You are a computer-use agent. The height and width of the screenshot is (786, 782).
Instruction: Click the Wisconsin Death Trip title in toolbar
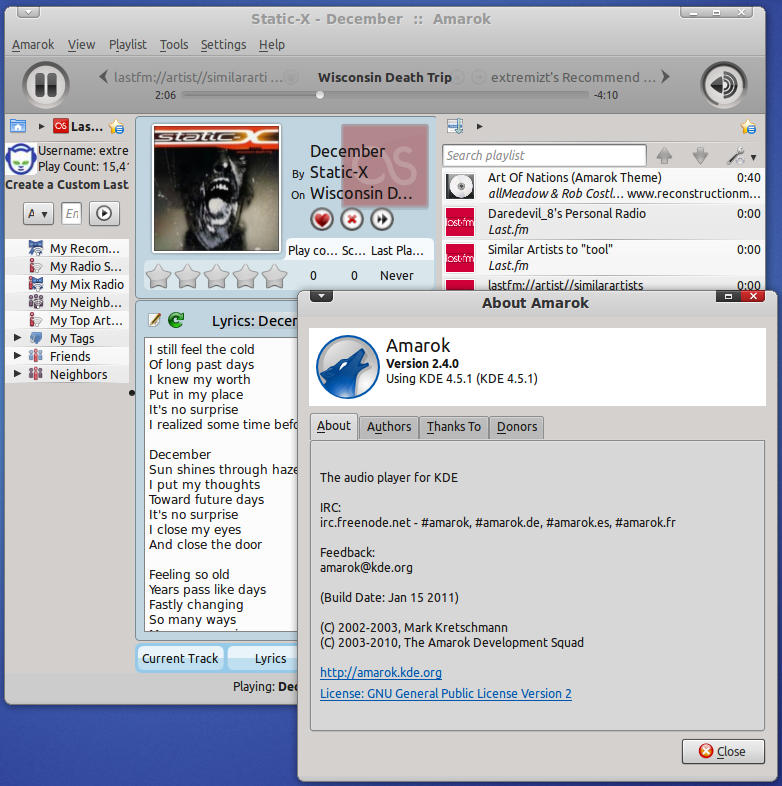(x=384, y=77)
